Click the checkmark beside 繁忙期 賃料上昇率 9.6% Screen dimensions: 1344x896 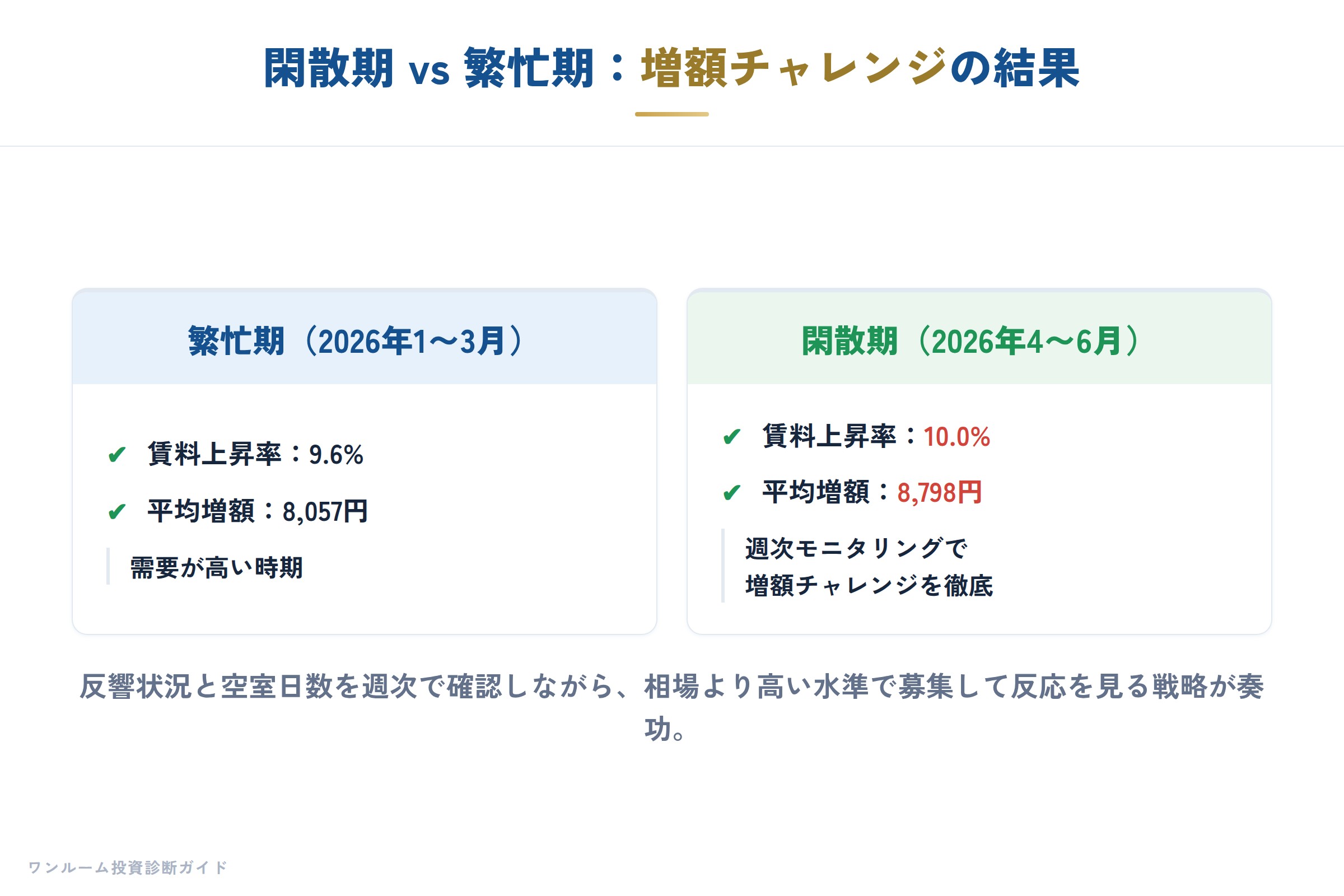tap(116, 455)
